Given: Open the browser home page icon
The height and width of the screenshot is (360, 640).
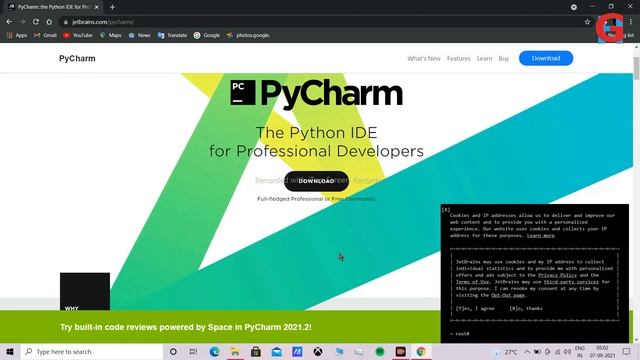Looking at the screenshot, I should pyautogui.click(x=49, y=22).
